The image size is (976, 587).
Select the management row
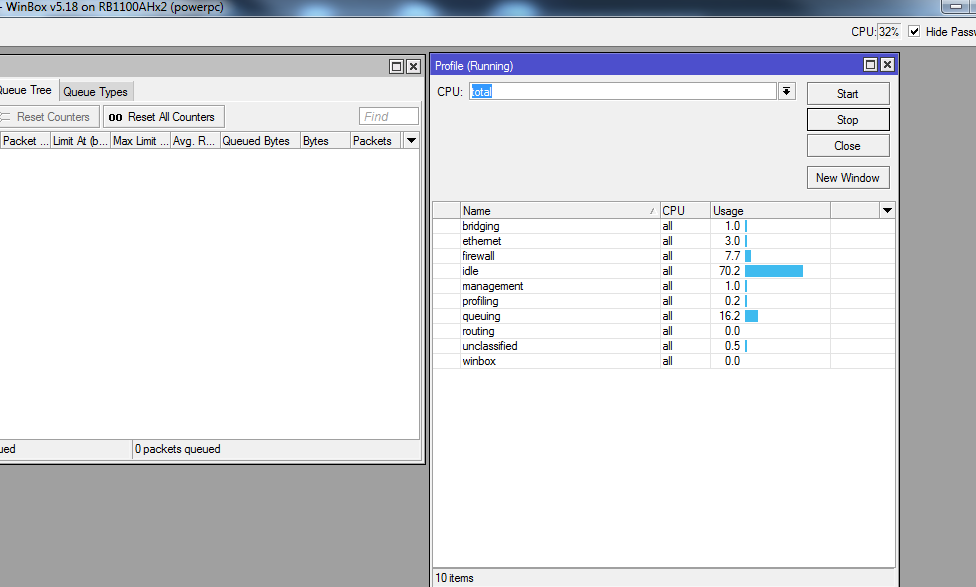click(664, 286)
